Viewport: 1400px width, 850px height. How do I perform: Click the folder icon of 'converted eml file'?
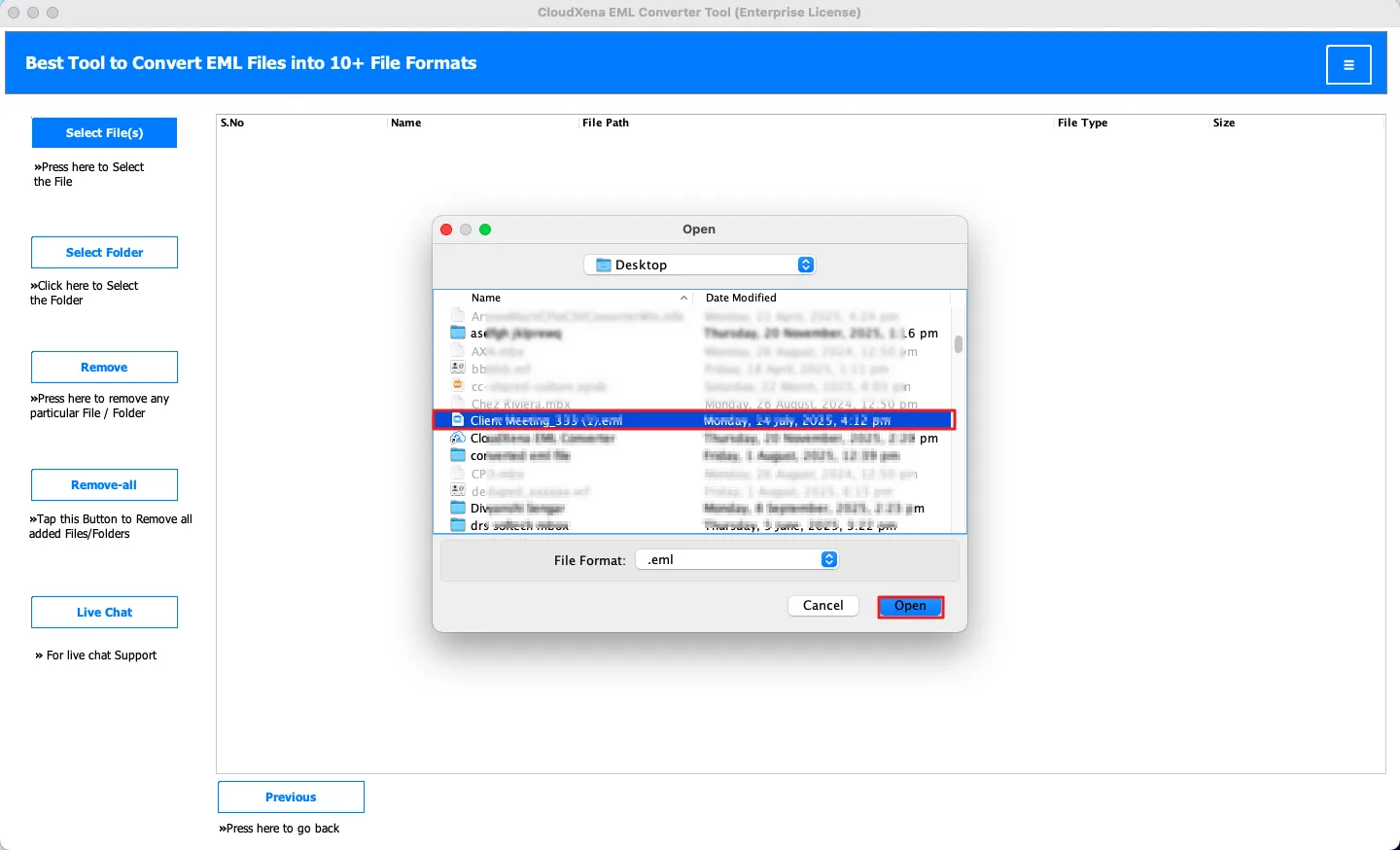[458, 455]
